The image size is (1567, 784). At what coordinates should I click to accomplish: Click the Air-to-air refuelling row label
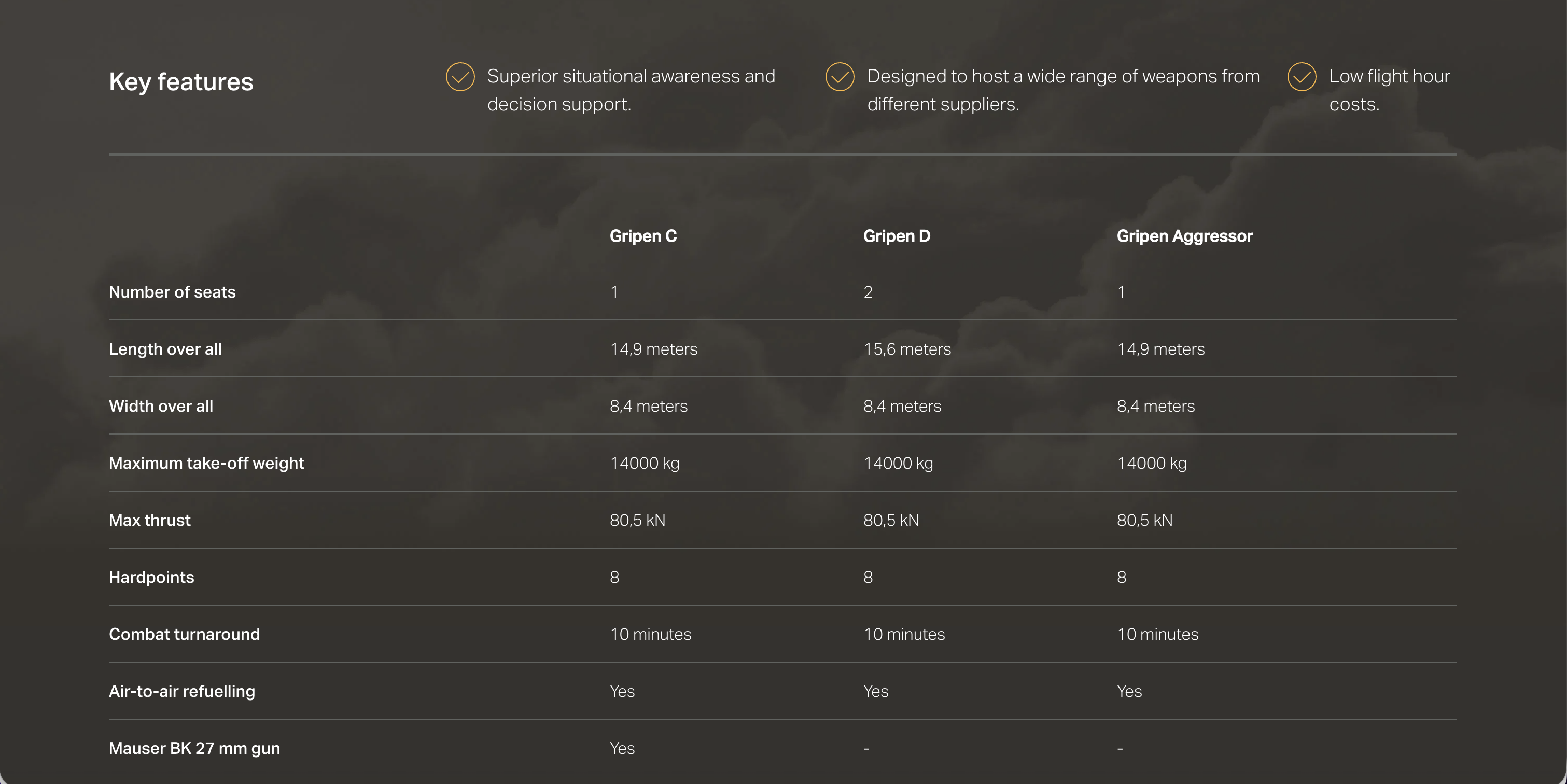point(182,692)
